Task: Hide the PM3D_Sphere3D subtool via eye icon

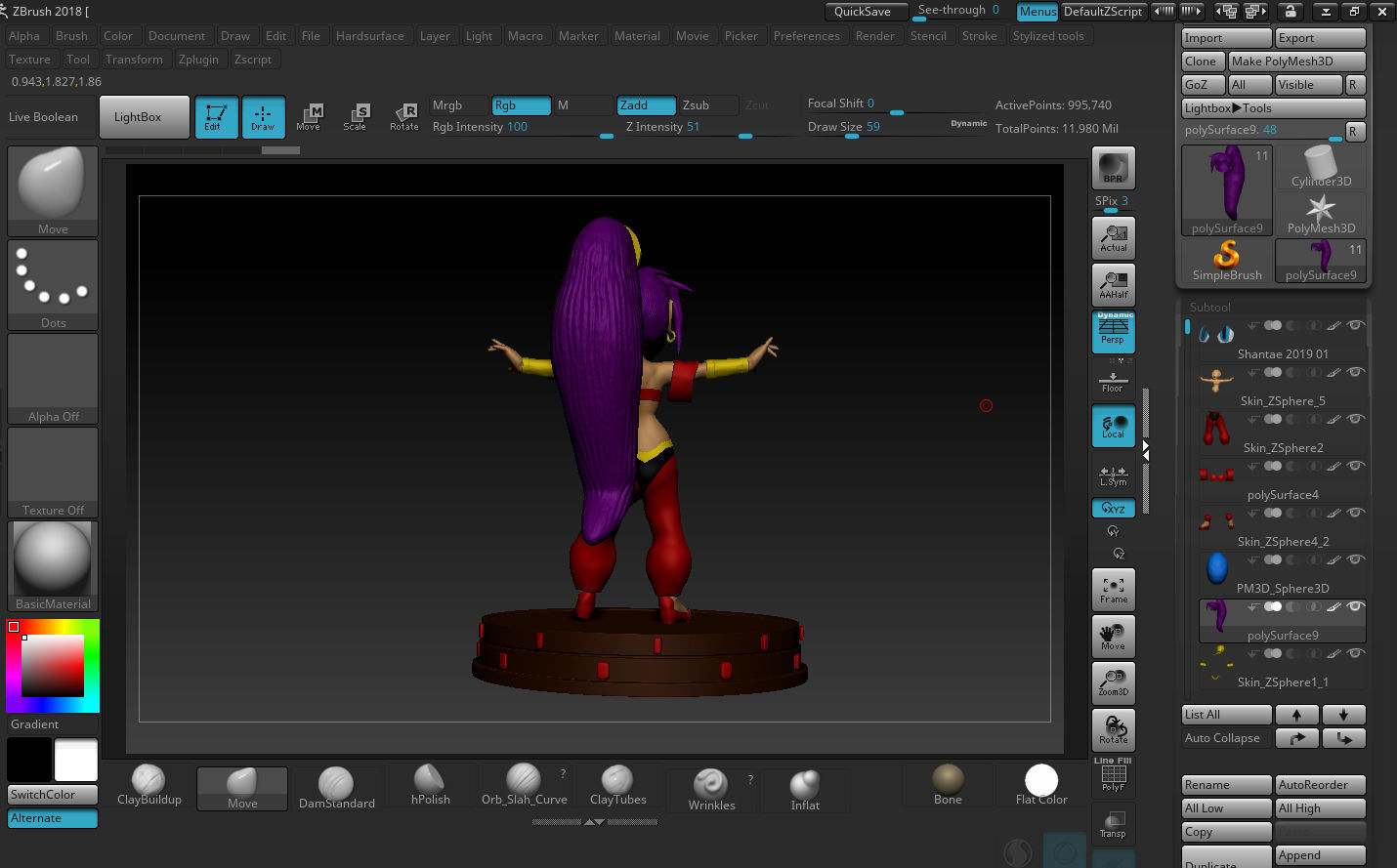Action: tap(1355, 559)
